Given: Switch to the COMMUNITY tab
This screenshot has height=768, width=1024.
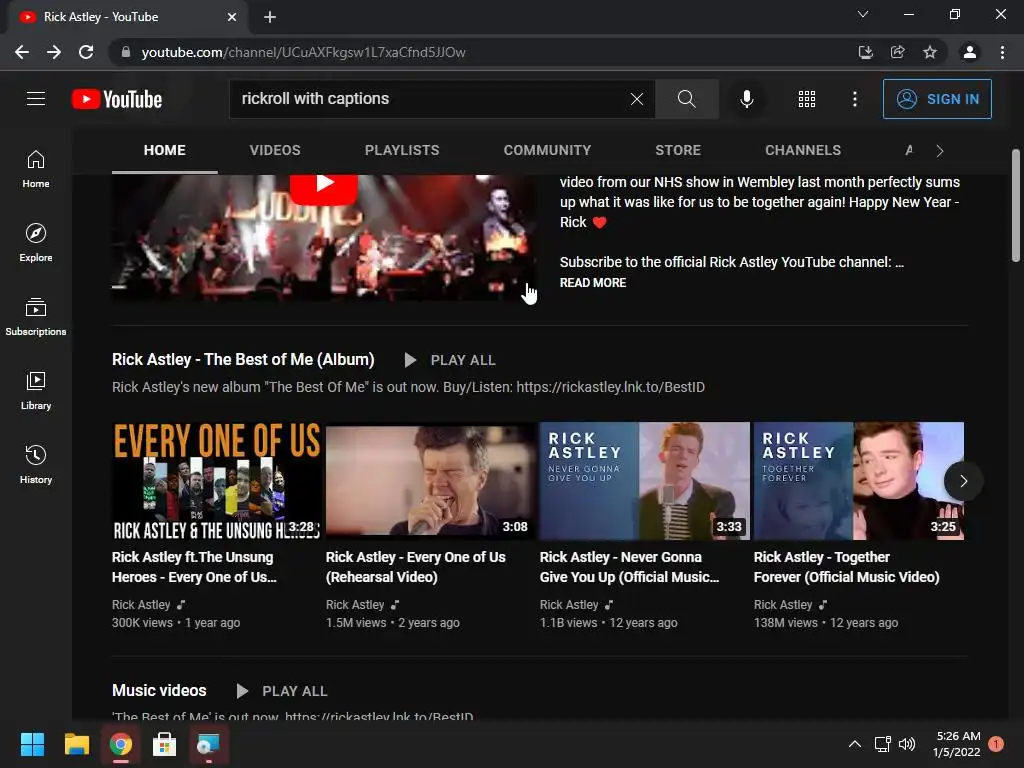Looking at the screenshot, I should click(x=547, y=150).
